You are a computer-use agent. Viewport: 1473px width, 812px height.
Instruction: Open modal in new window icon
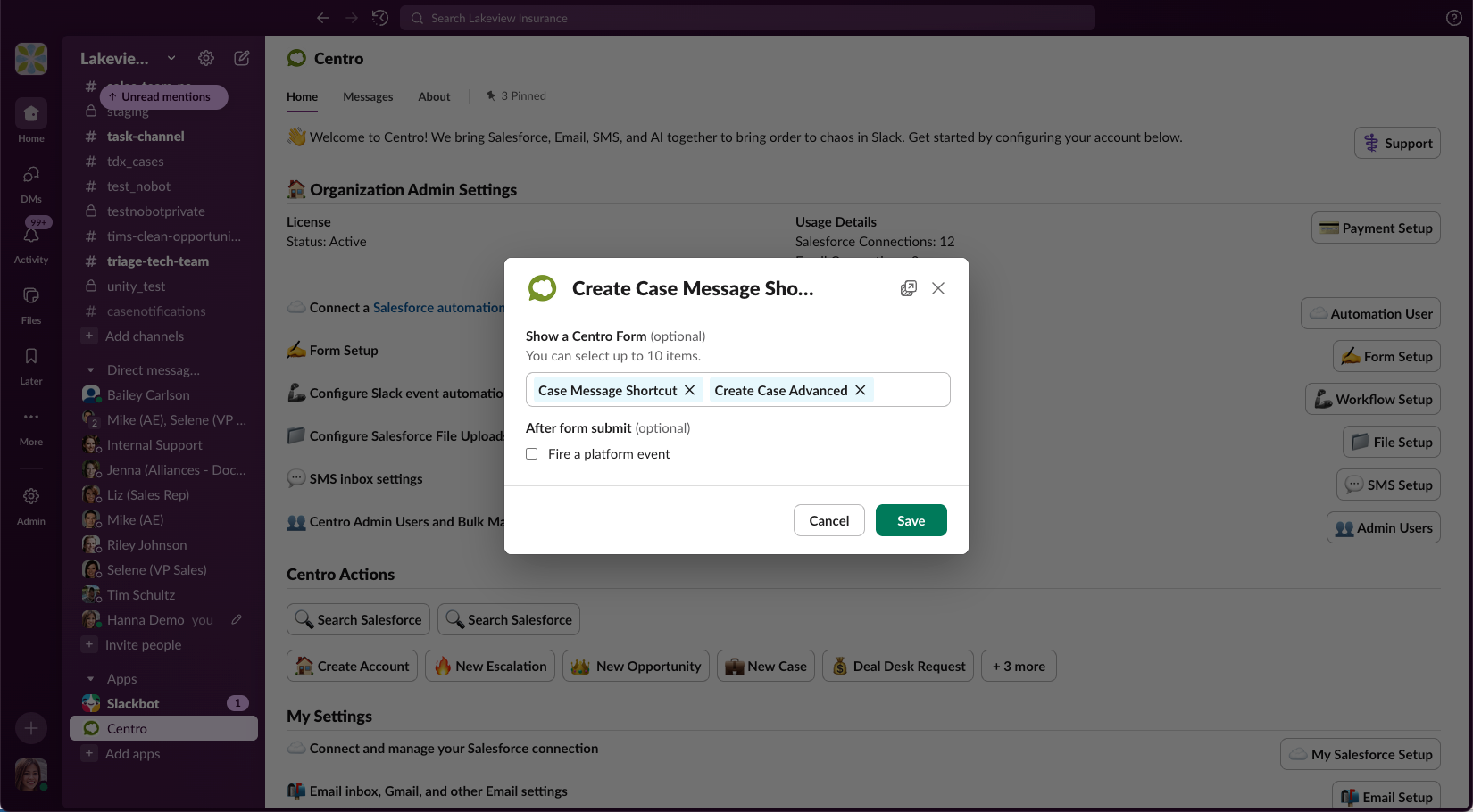(x=908, y=288)
